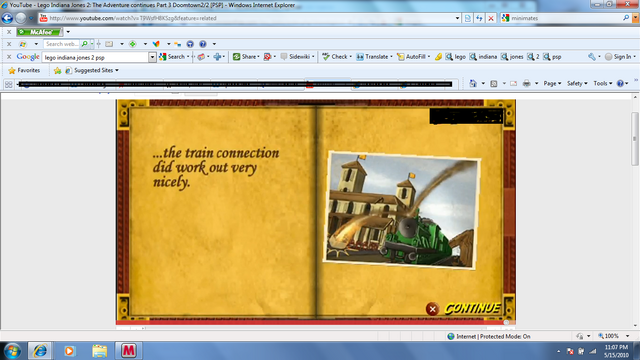Image resolution: width=640 pixels, height=360 pixels.
Task: Open the Share menu on Google toolbar
Action: (246, 57)
